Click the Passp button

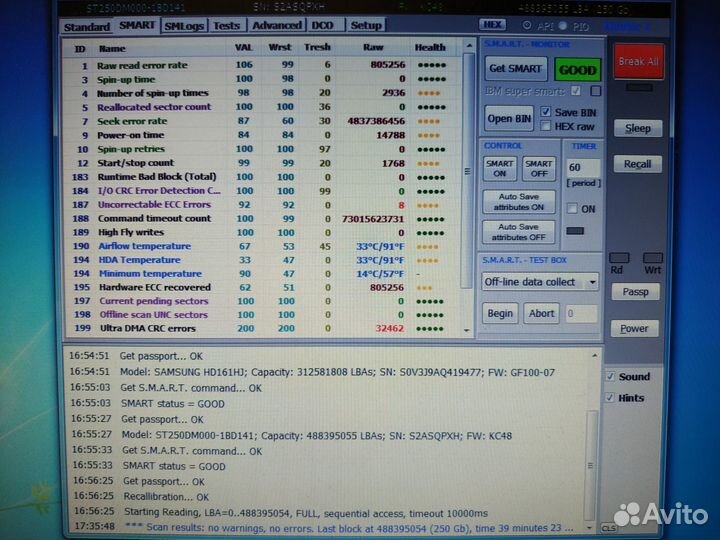coord(636,292)
